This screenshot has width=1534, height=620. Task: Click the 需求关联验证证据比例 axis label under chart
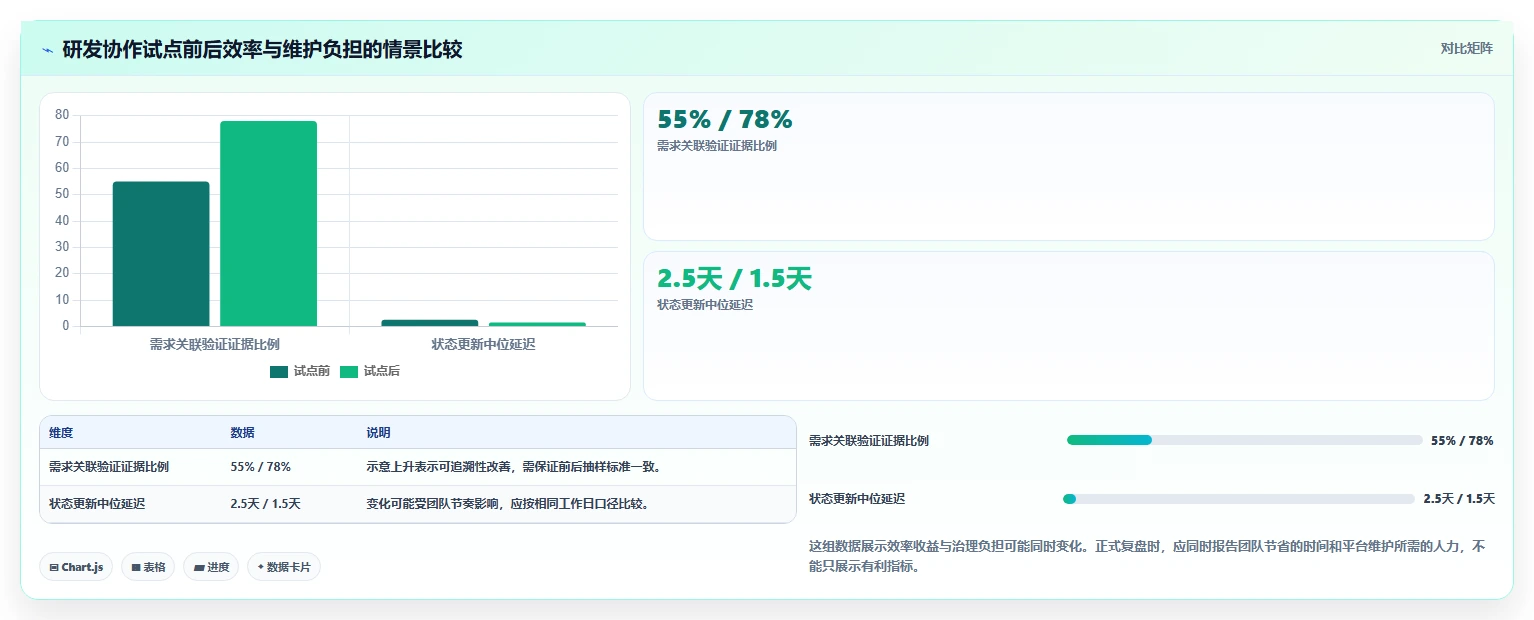pyautogui.click(x=215, y=344)
